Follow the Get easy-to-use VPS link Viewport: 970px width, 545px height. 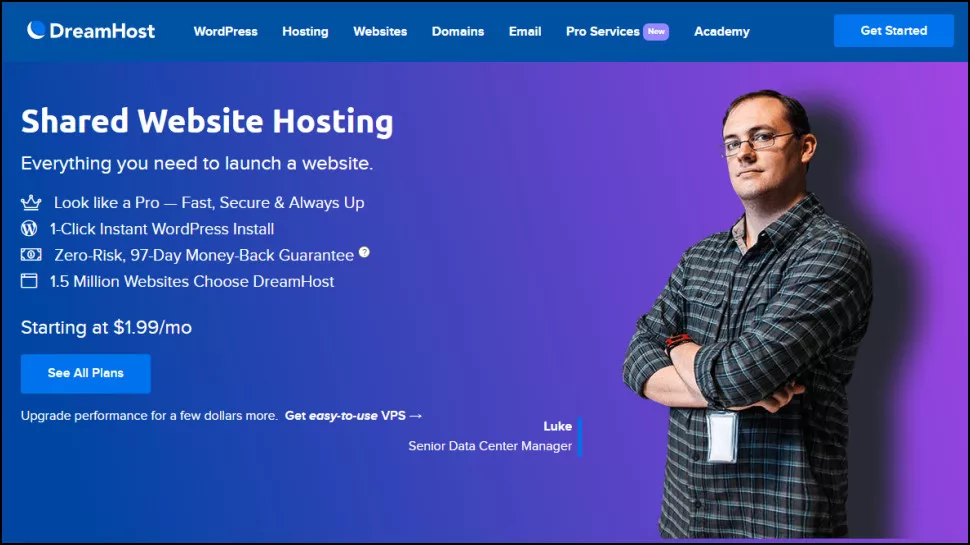pyautogui.click(x=353, y=416)
